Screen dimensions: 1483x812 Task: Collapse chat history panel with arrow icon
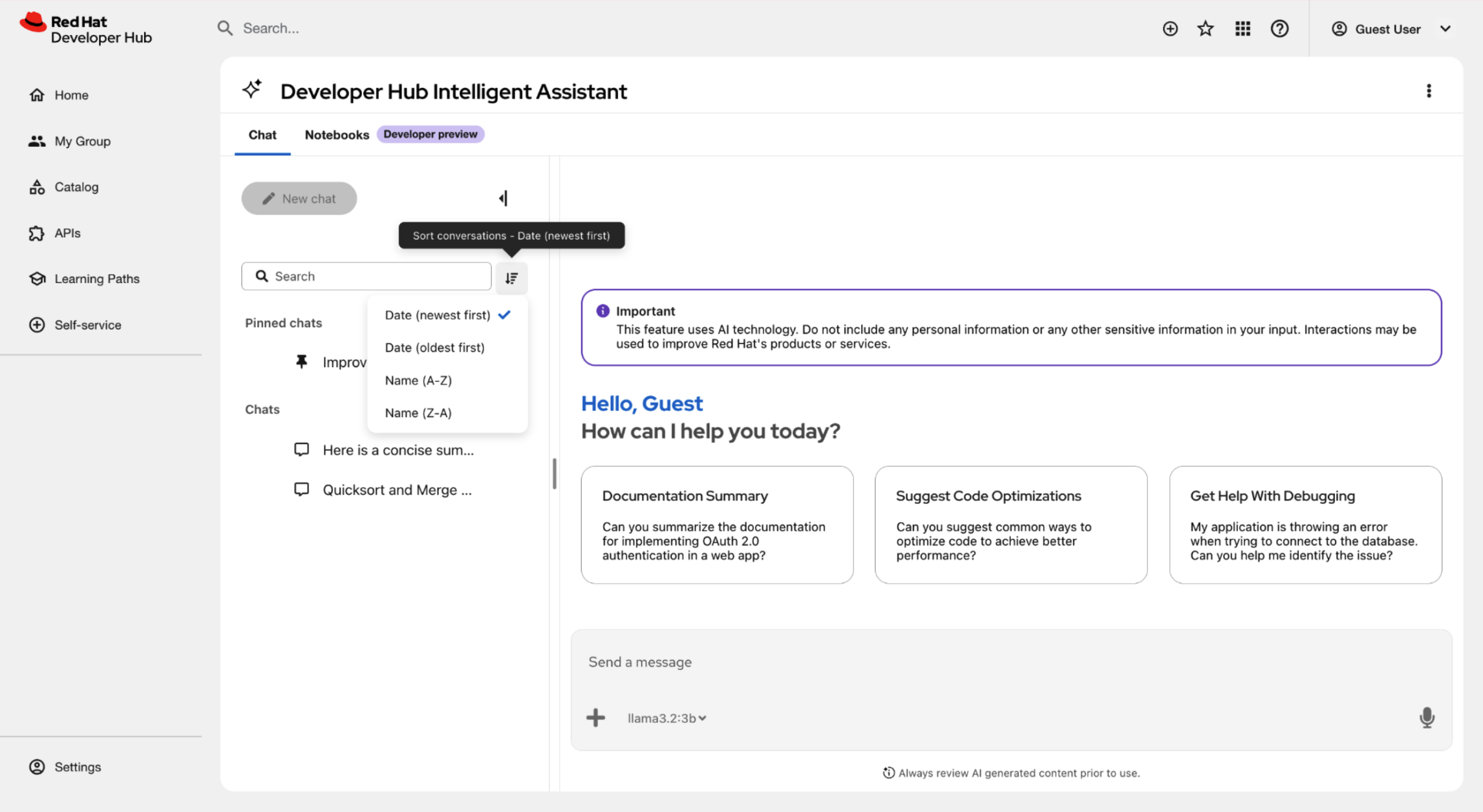click(504, 198)
